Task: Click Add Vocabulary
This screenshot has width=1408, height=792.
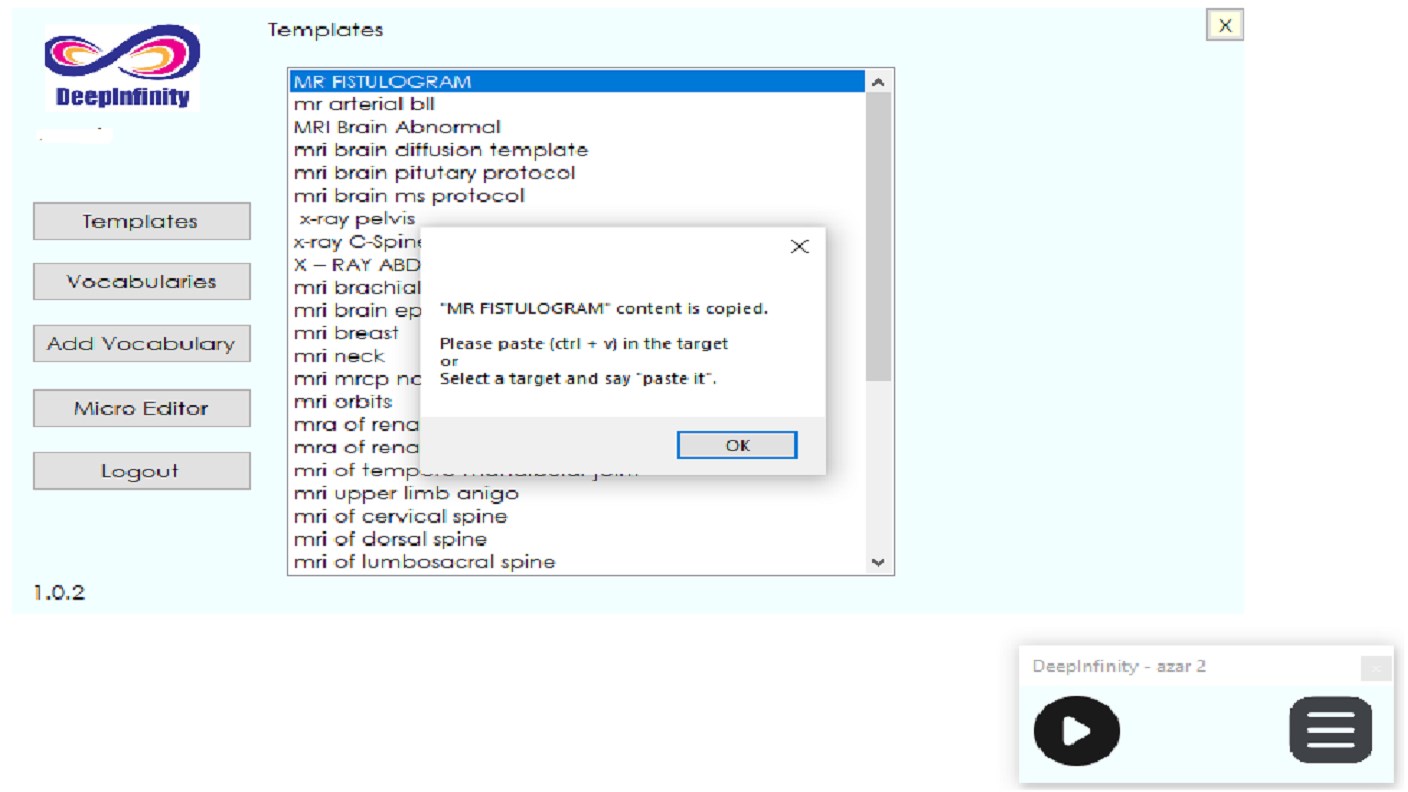Action: pos(141,343)
